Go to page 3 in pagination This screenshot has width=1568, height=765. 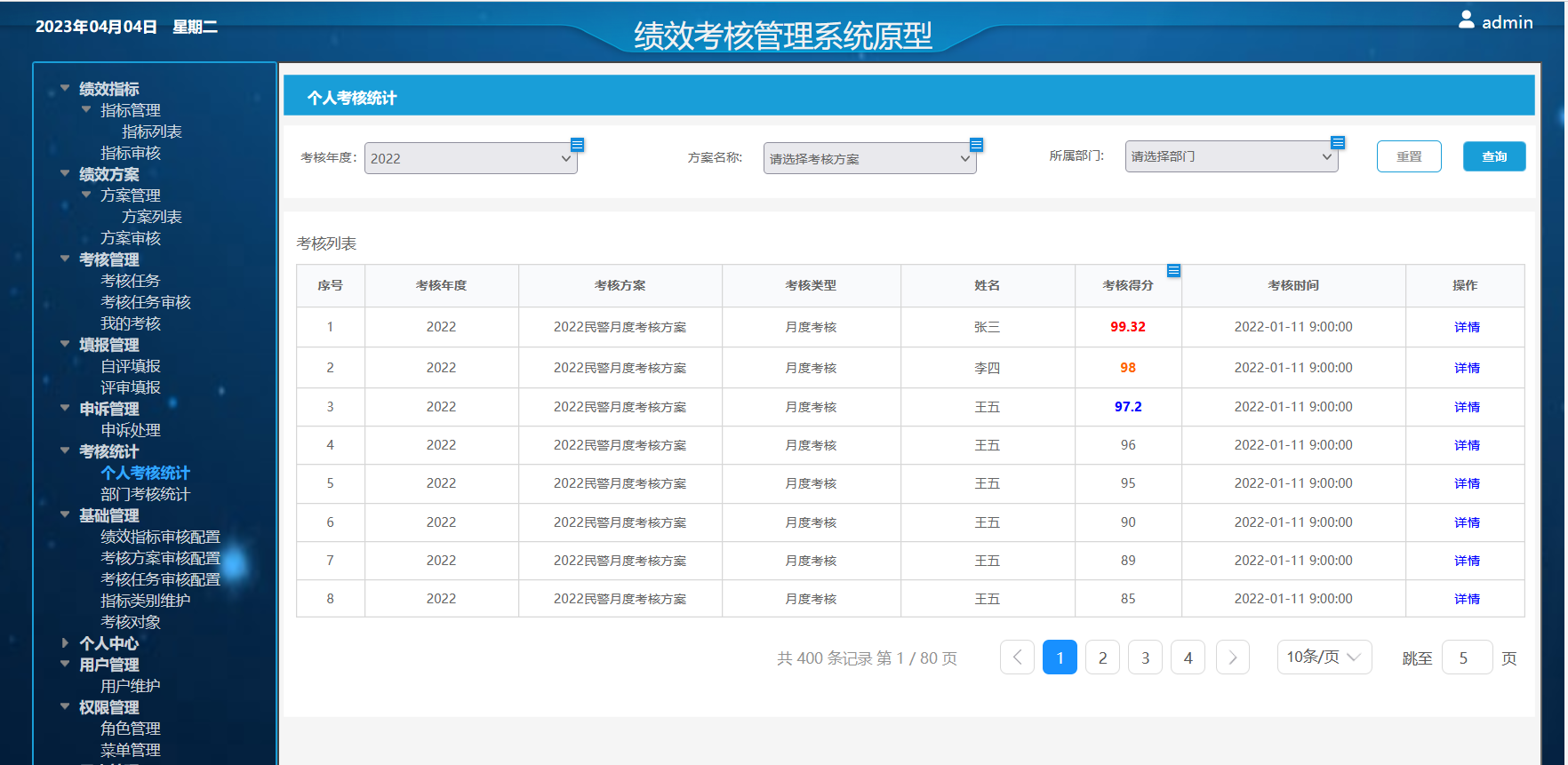tap(1145, 657)
